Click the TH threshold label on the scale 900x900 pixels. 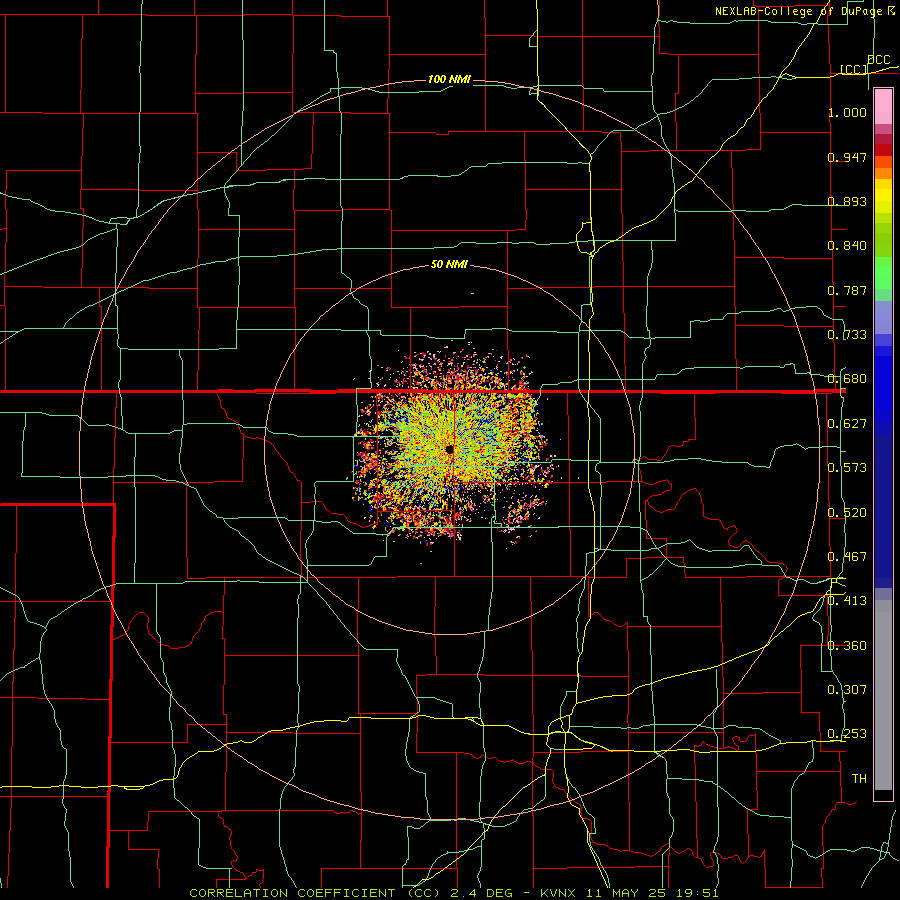pyautogui.click(x=859, y=779)
